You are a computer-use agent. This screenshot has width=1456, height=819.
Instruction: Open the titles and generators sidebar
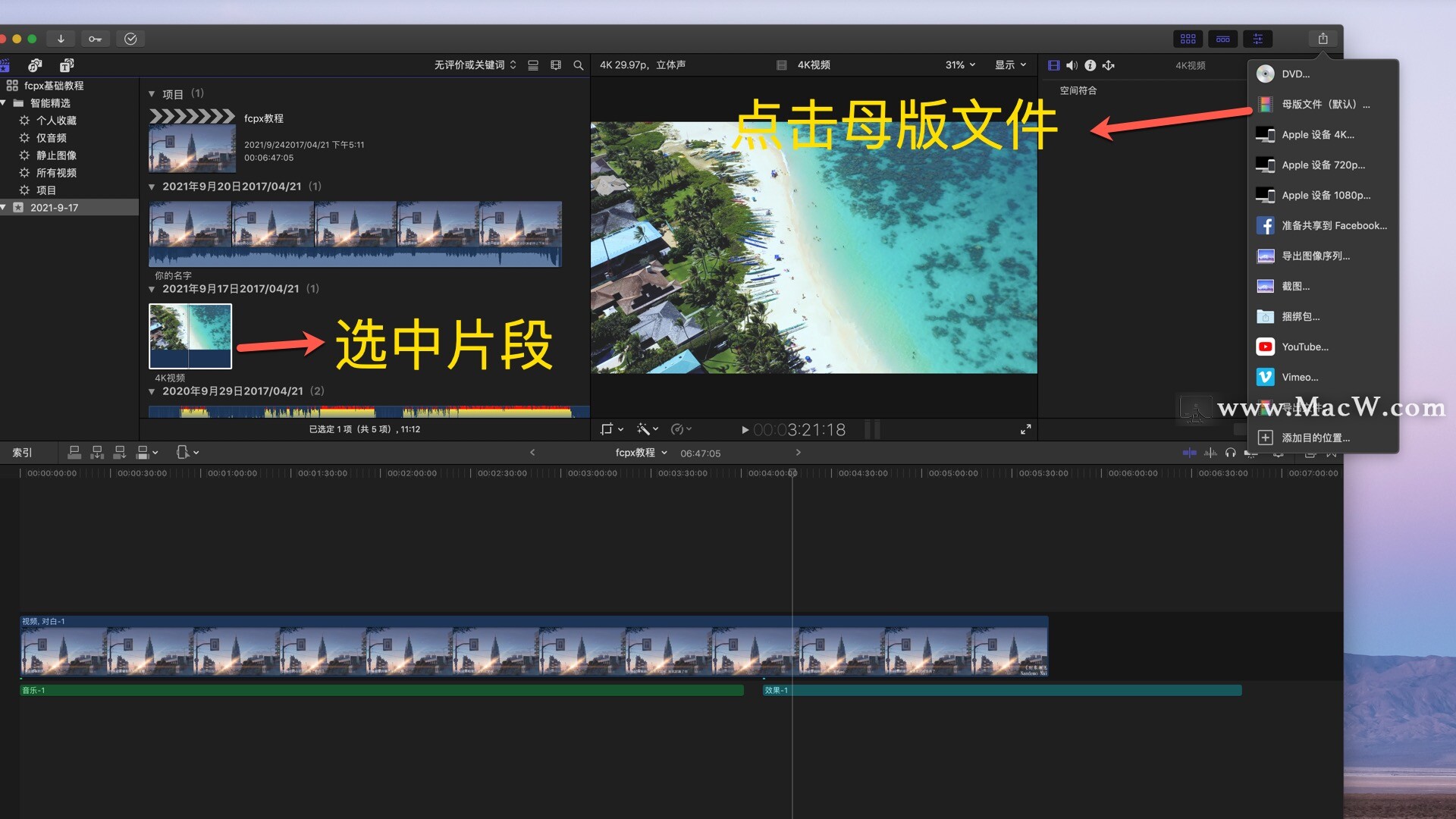(x=67, y=65)
